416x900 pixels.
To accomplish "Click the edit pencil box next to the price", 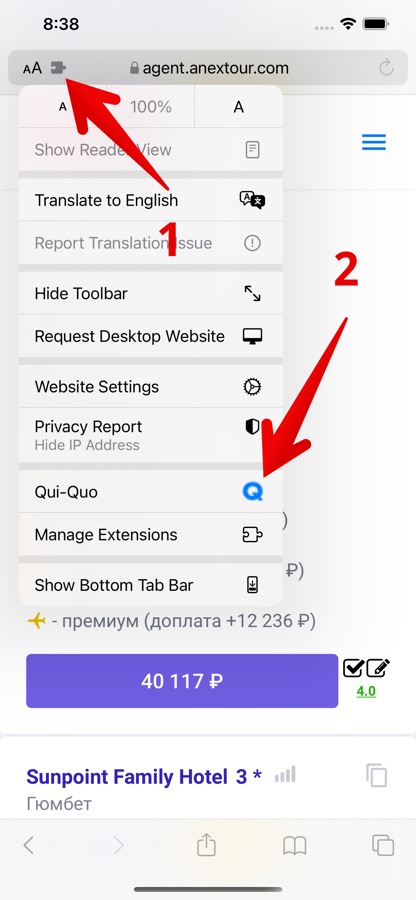I will pos(378,668).
